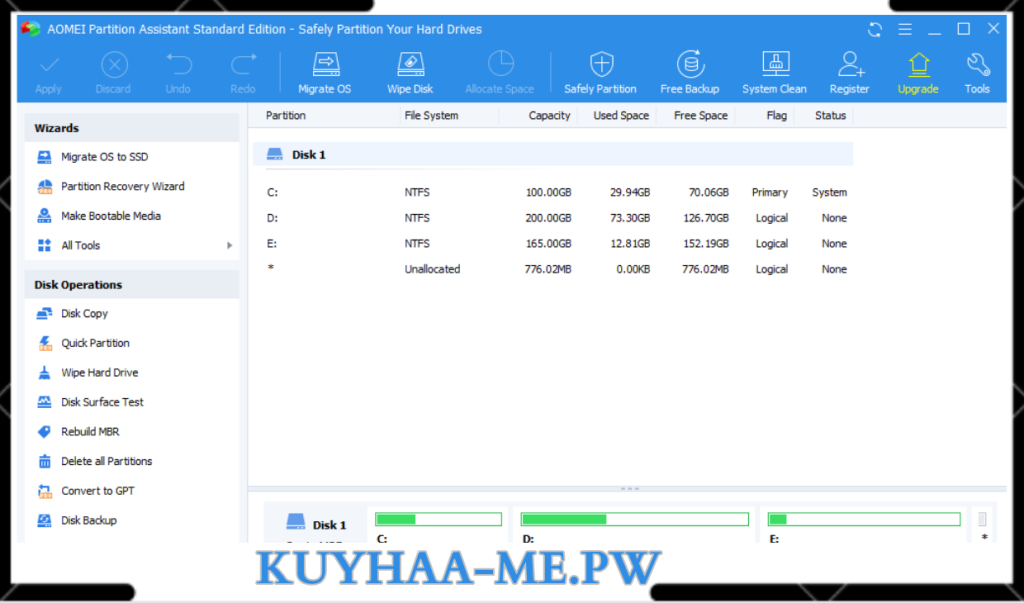This screenshot has height=603, width=1024.
Task: Open Safely Partition shield icon
Action: pyautogui.click(x=601, y=65)
